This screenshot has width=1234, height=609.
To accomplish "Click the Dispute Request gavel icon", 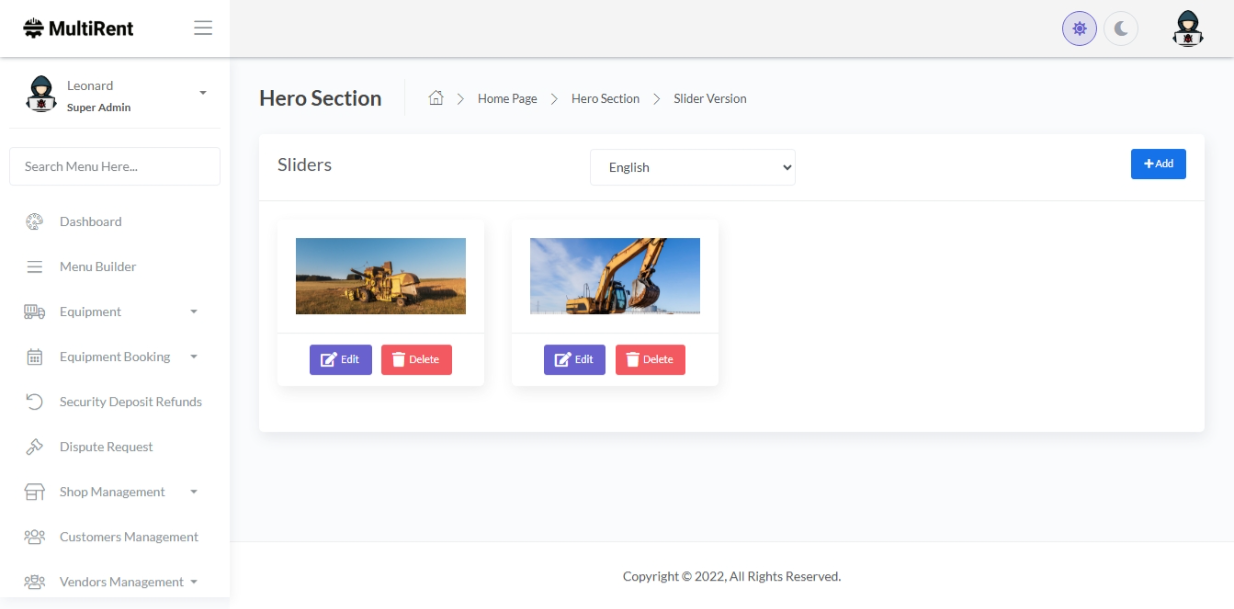I will (x=34, y=447).
